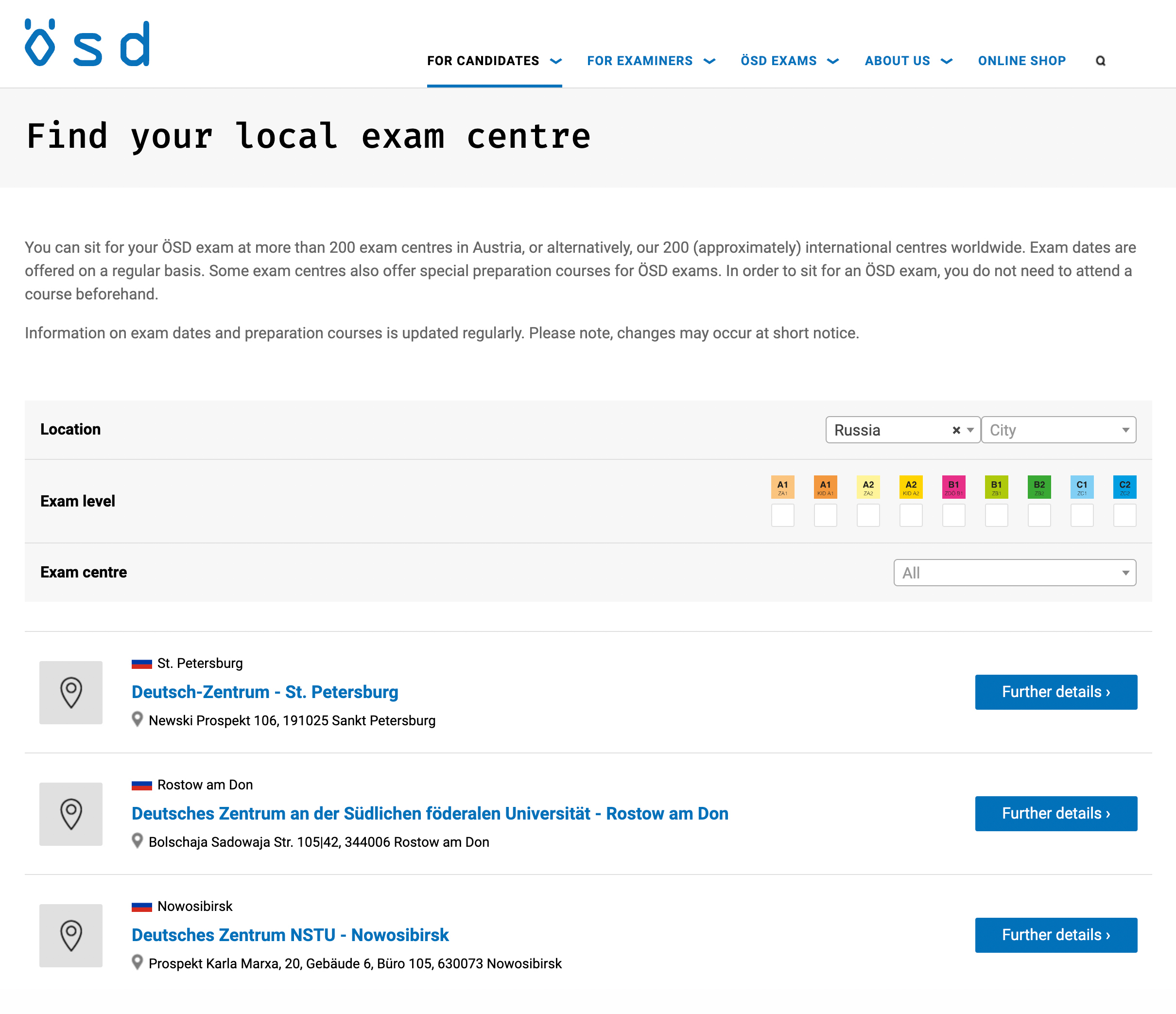1176x1014 pixels.
Task: Open the FOR EXAMINERS nav item
Action: 640,61
